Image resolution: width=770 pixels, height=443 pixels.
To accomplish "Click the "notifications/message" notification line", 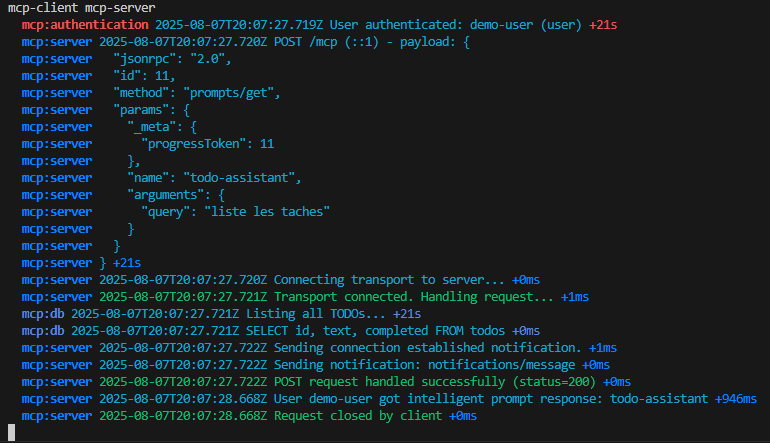I will (316, 365).
